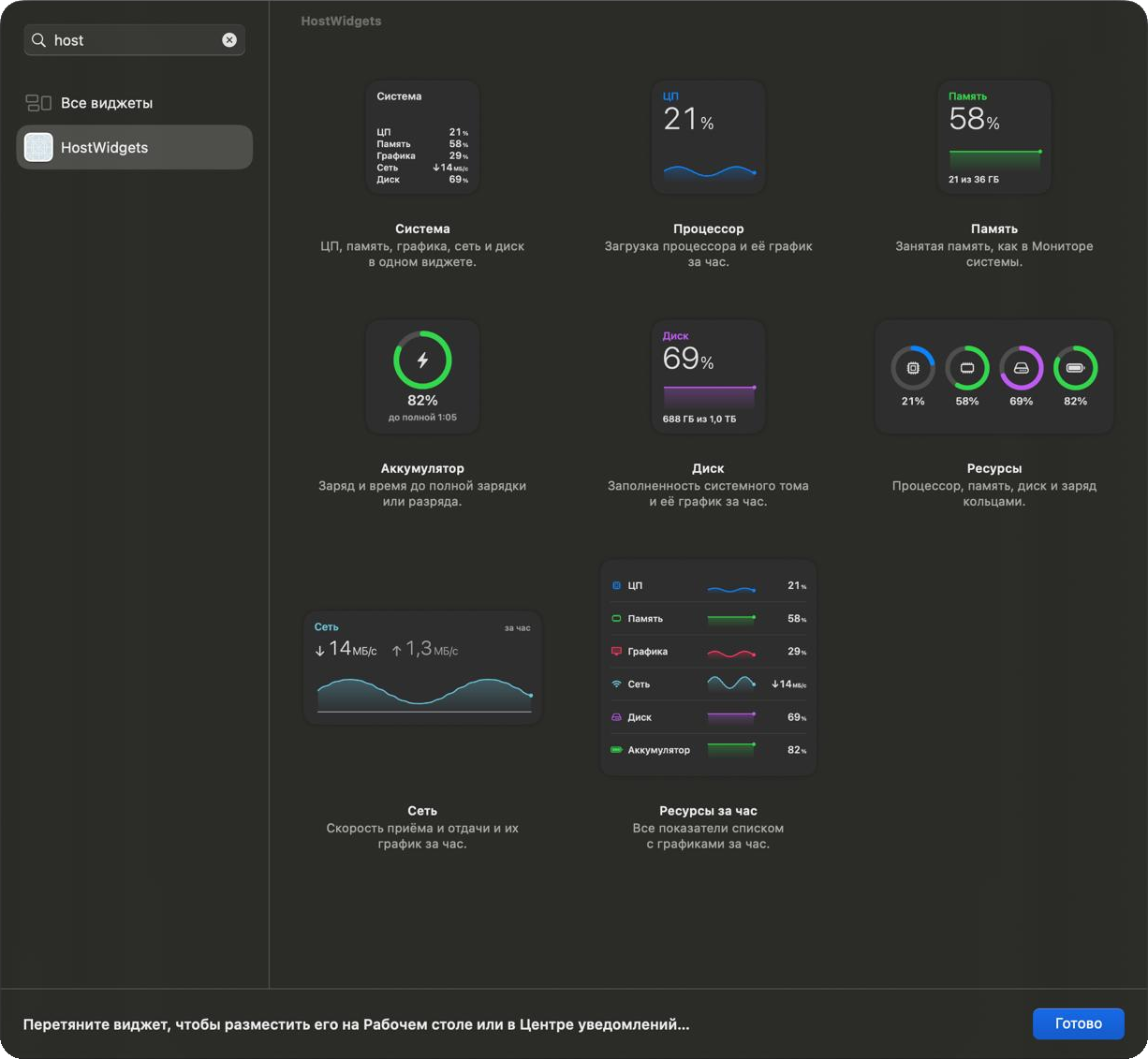Click "688 ГБ из 1,0 ТБ" disk text

pyautogui.click(x=699, y=419)
